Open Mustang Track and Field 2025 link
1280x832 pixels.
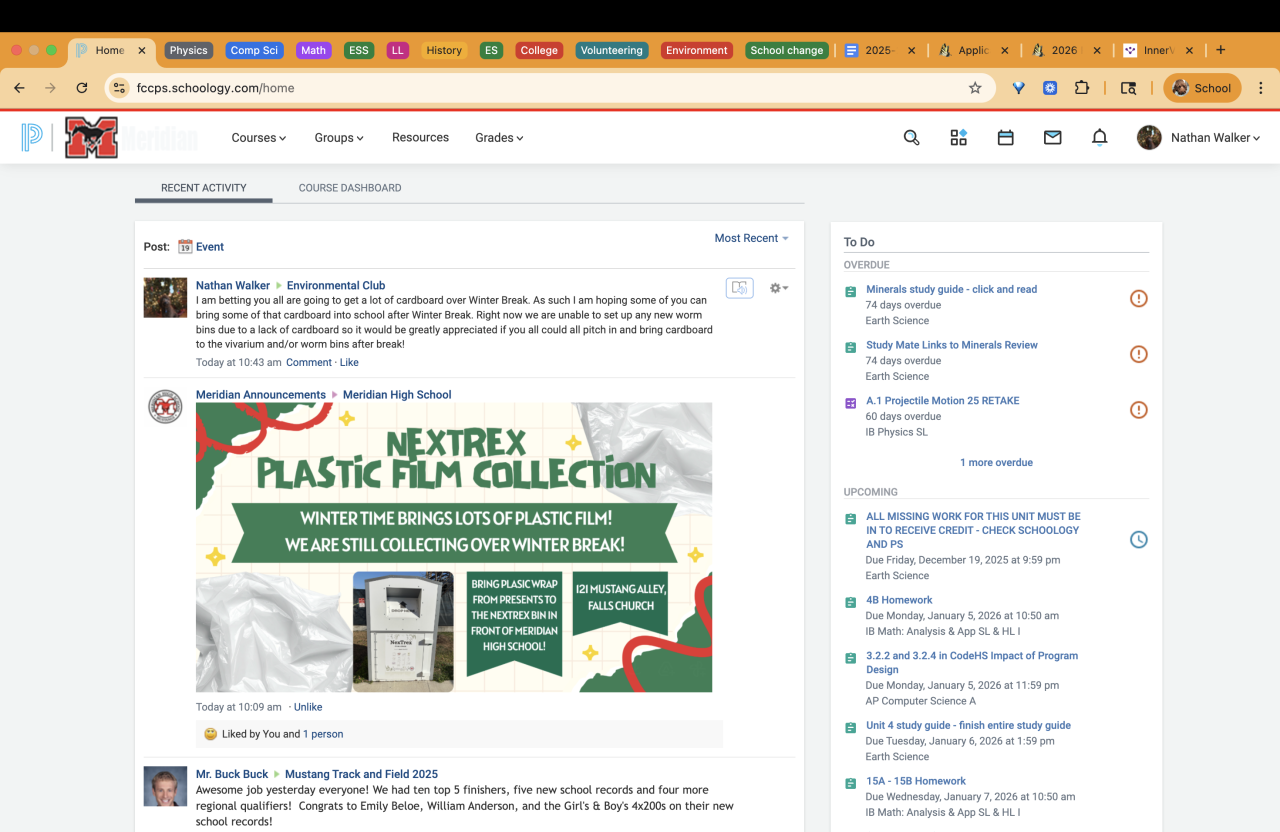[x=361, y=774]
